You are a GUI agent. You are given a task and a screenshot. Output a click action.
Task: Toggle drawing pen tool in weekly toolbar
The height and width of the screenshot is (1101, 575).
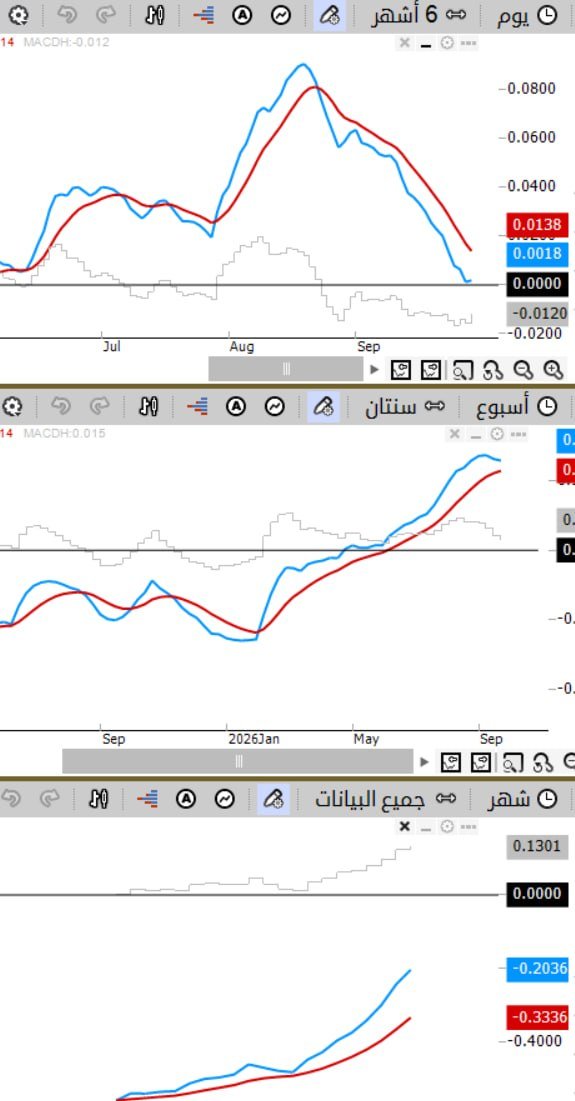(323, 407)
